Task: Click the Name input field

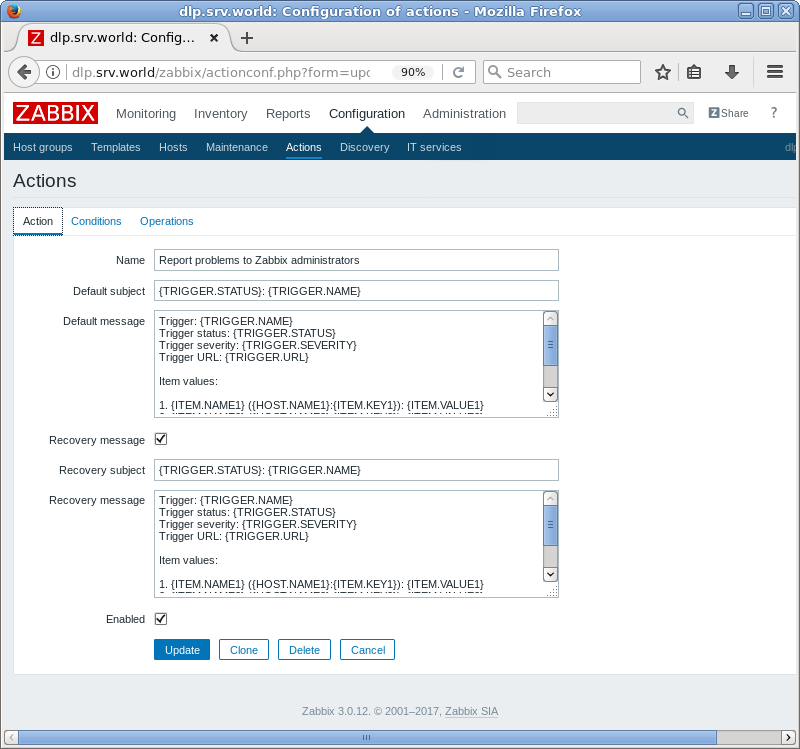Action: (x=356, y=260)
